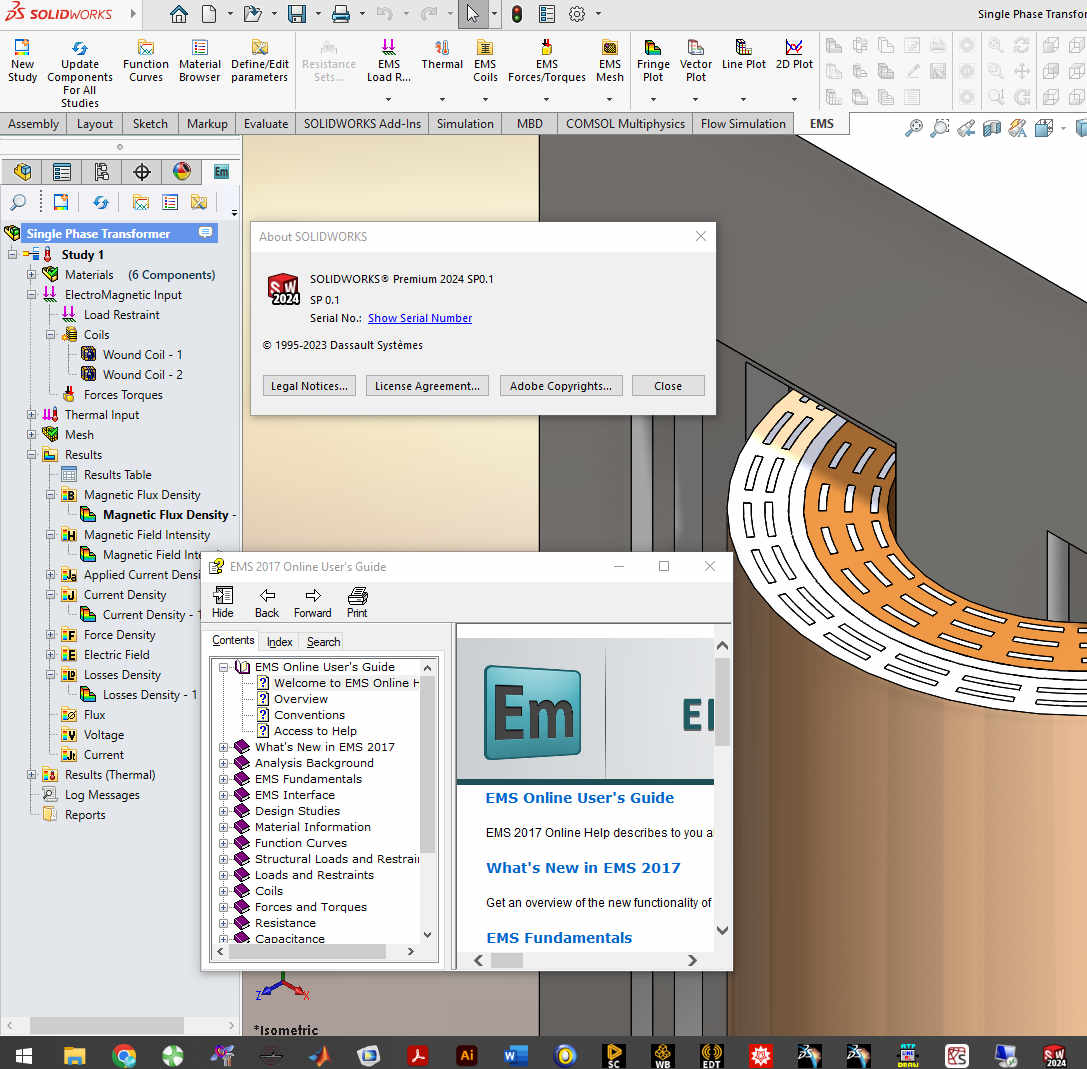The height and width of the screenshot is (1069, 1087).
Task: Toggle the Hide pane in the Help viewer
Action: tap(222, 600)
